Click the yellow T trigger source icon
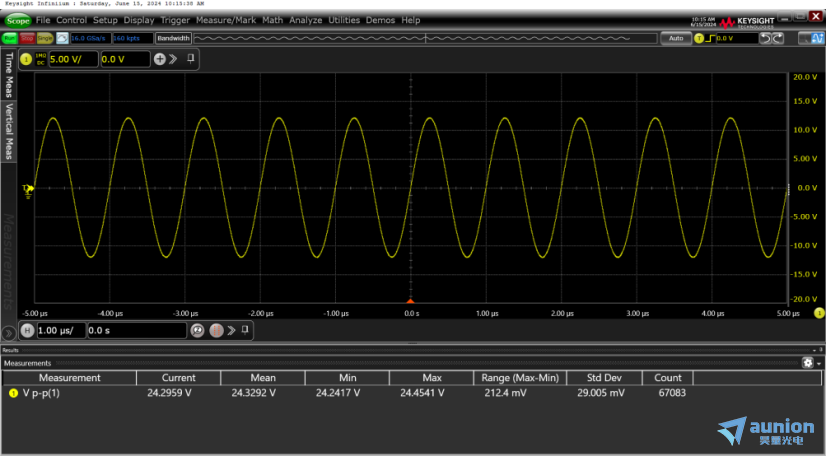Image resolution: width=826 pixels, height=456 pixels. (x=699, y=38)
